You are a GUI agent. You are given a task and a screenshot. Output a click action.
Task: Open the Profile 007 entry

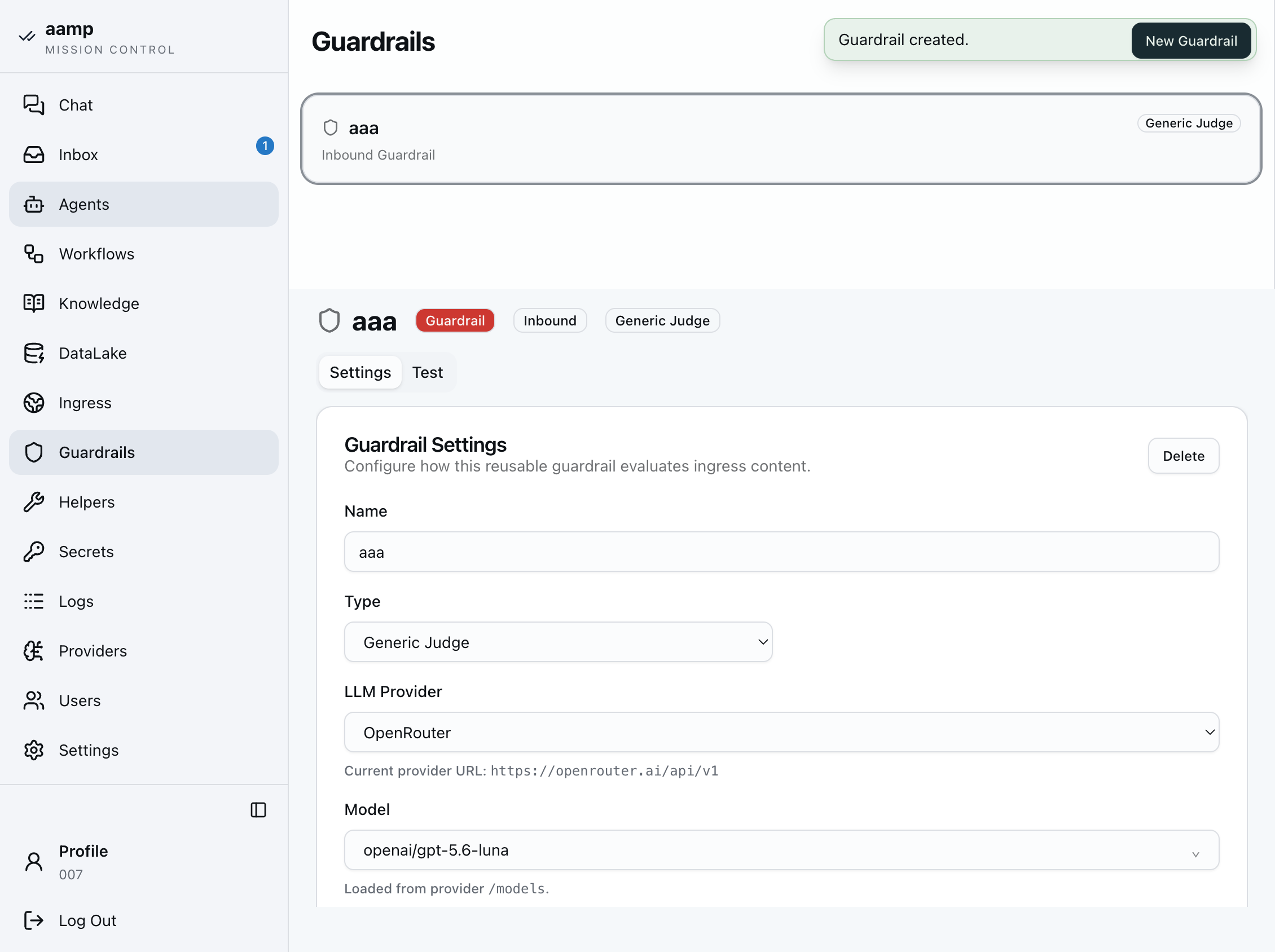143,862
